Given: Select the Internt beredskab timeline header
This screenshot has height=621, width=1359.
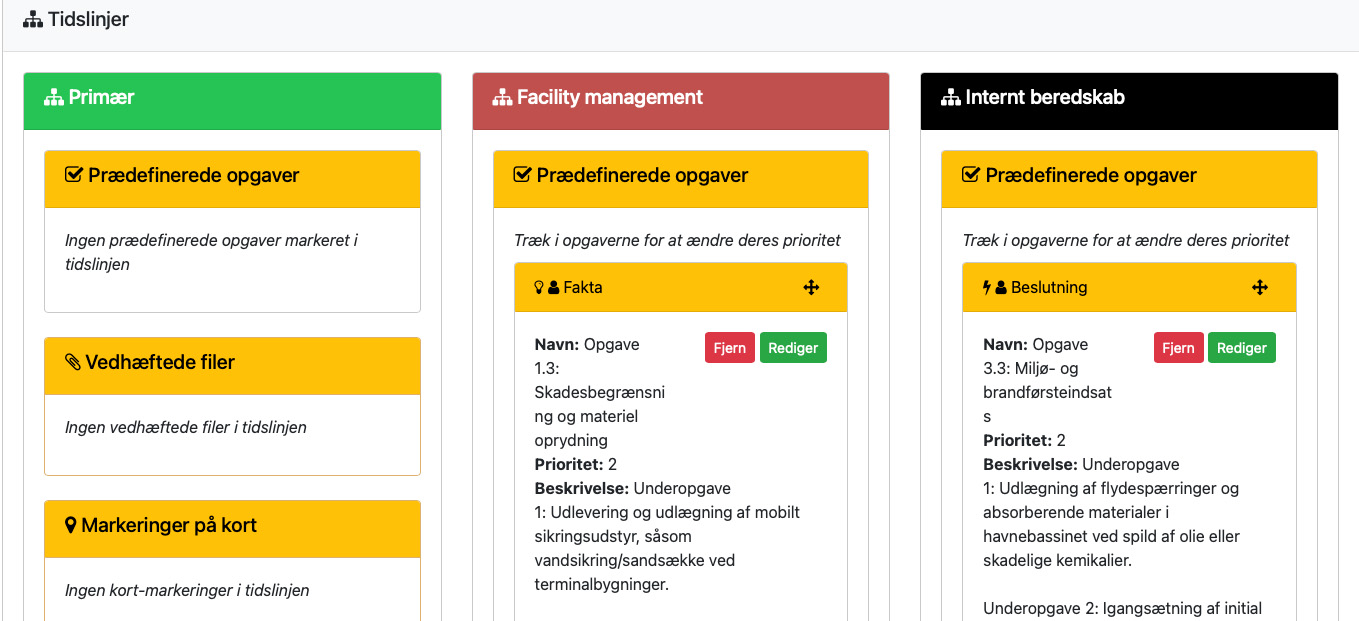Looking at the screenshot, I should [x=1129, y=101].
